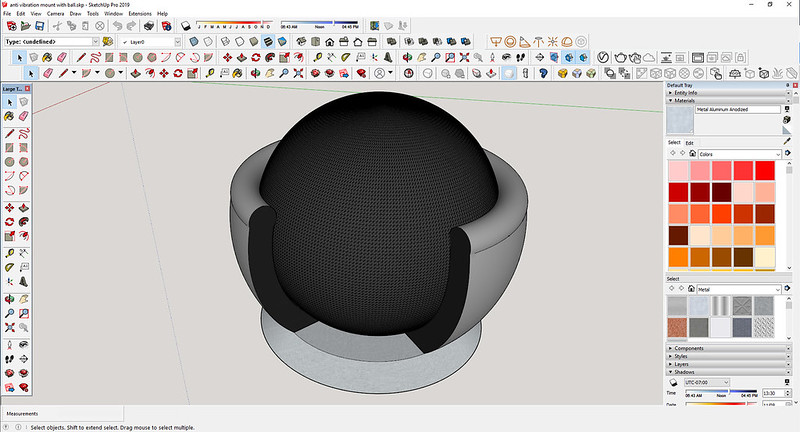This screenshot has width=800, height=432.
Task: Open the Extensions menu
Action: (140, 13)
